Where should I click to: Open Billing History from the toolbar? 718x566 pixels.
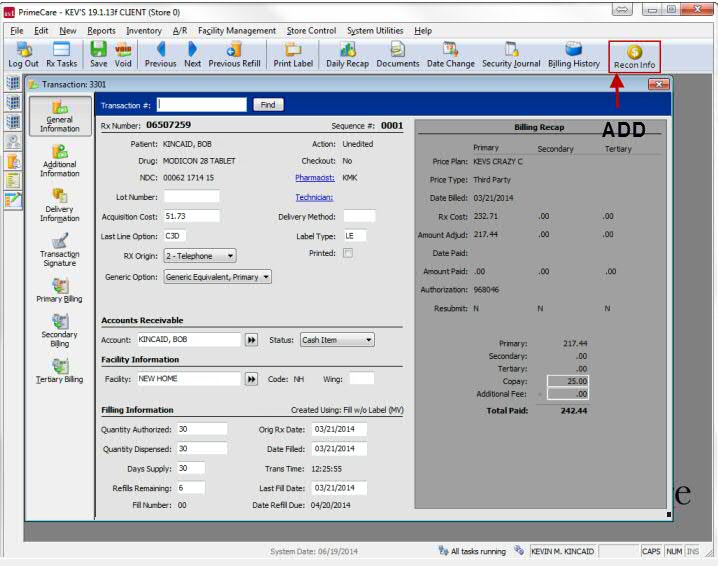tap(574, 55)
